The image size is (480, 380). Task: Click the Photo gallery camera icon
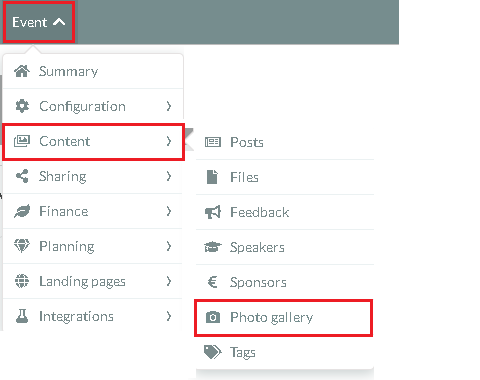(213, 317)
